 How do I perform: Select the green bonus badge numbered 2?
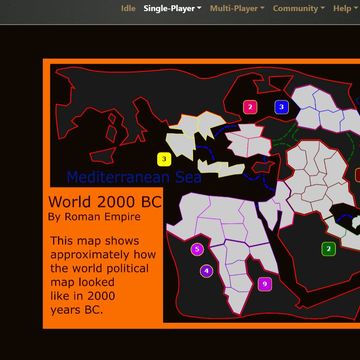(329, 249)
